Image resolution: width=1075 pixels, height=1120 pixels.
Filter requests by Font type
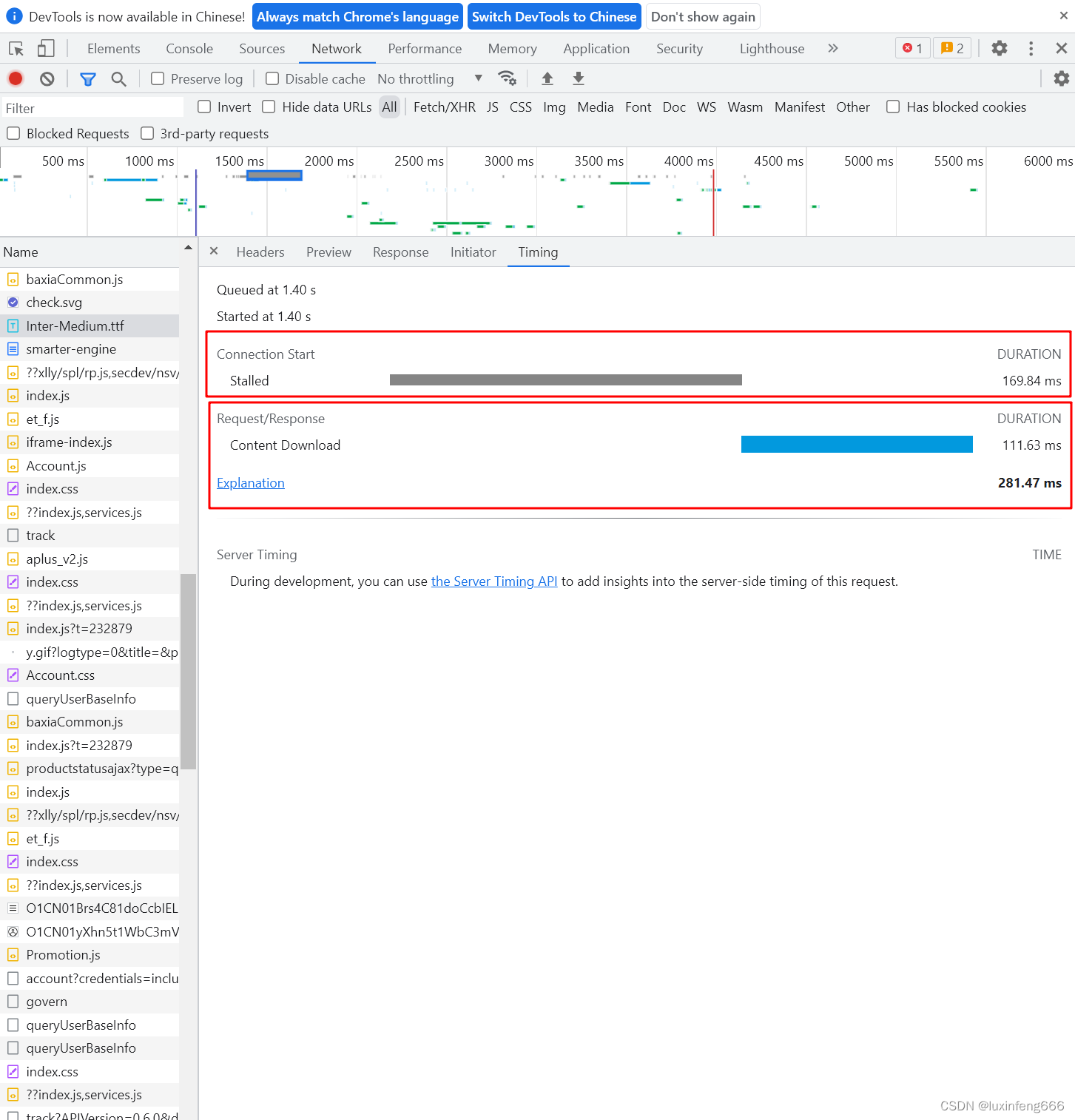coord(638,107)
